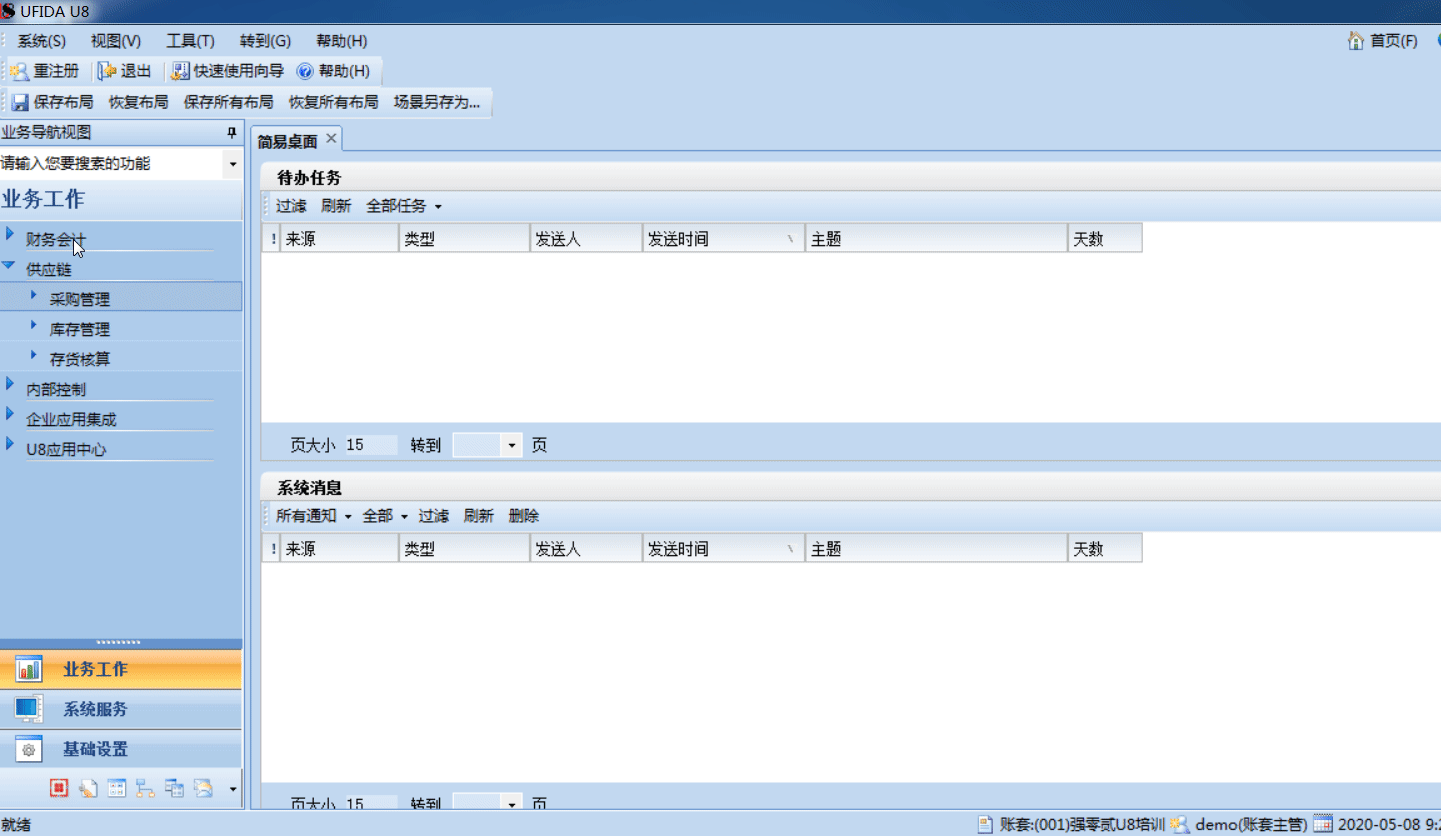Screen dimensions: 1441x836
Task: Open the navigation strip overflow arrow
Action: [x=233, y=789]
